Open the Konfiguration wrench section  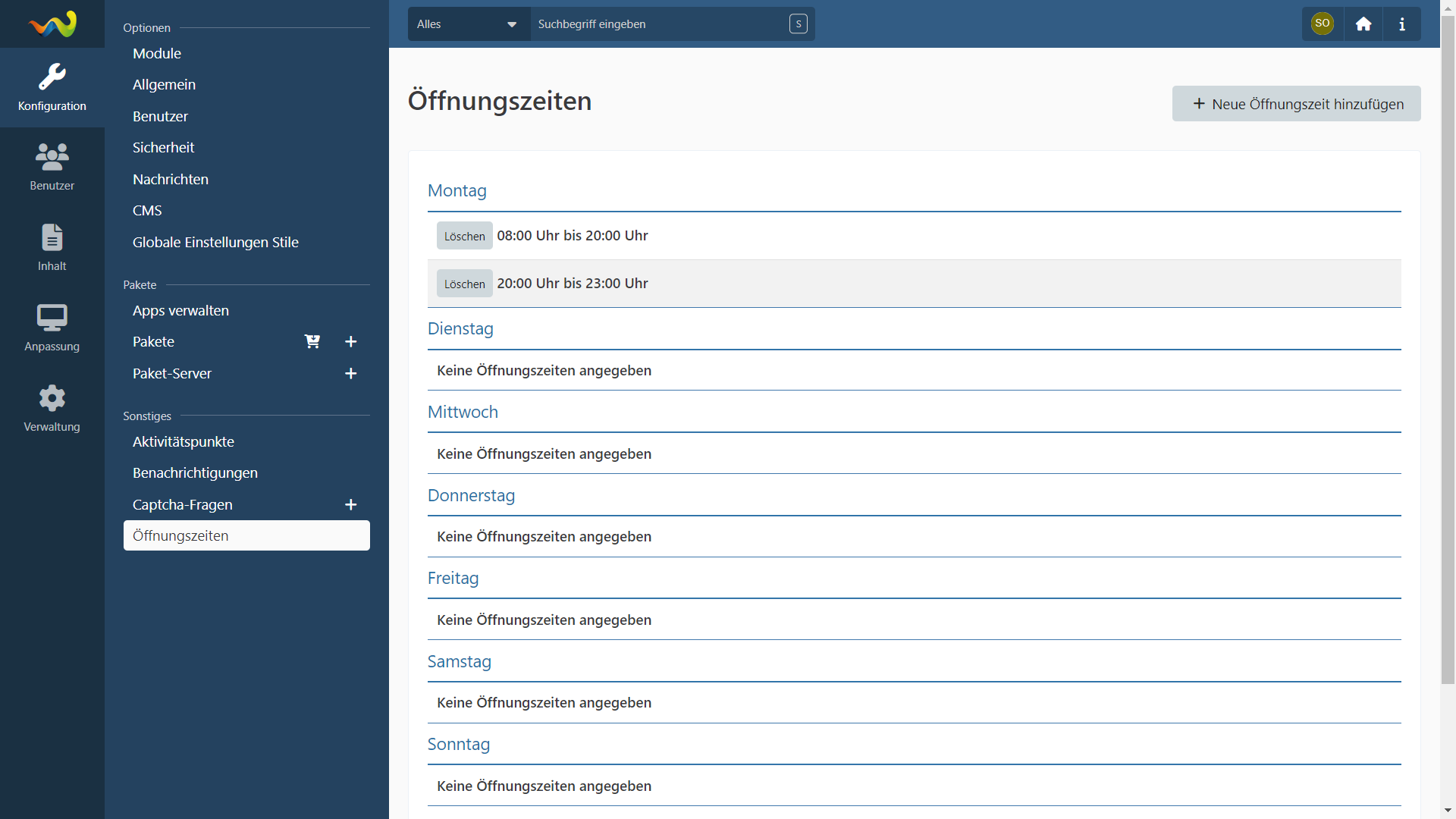(x=52, y=88)
